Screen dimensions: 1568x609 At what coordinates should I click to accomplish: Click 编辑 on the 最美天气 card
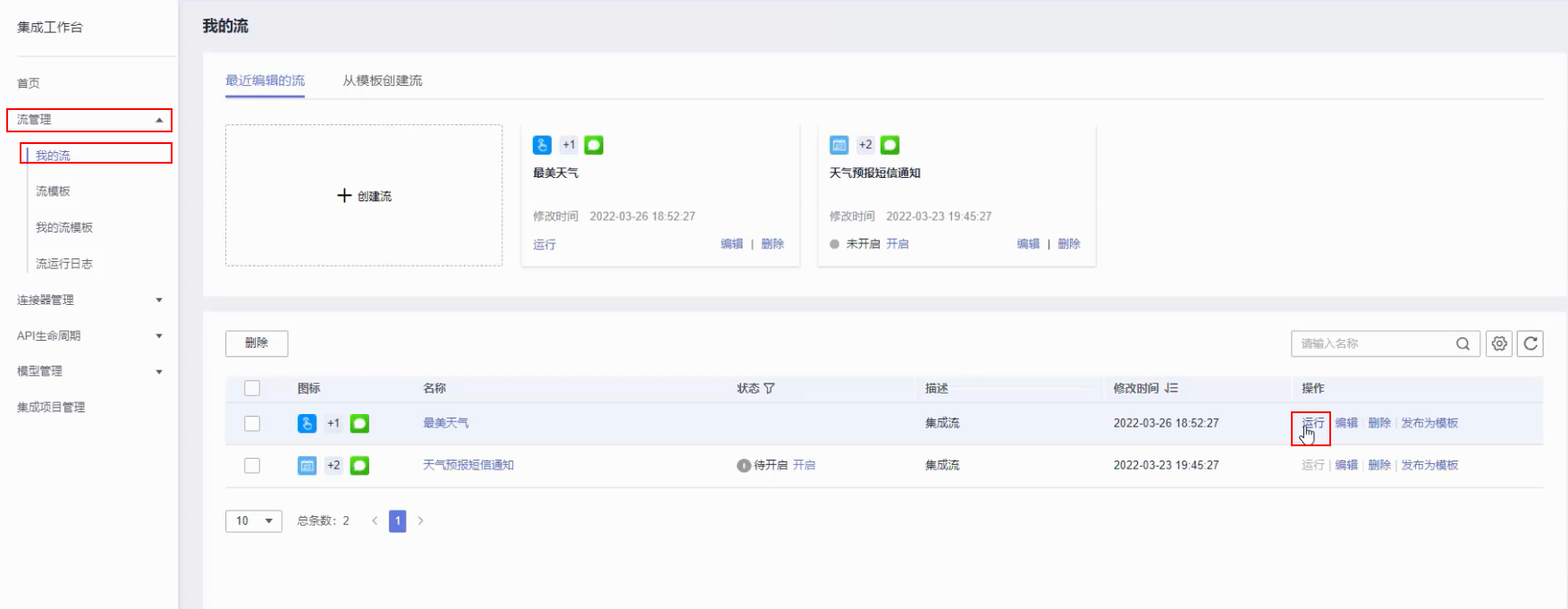click(x=732, y=244)
